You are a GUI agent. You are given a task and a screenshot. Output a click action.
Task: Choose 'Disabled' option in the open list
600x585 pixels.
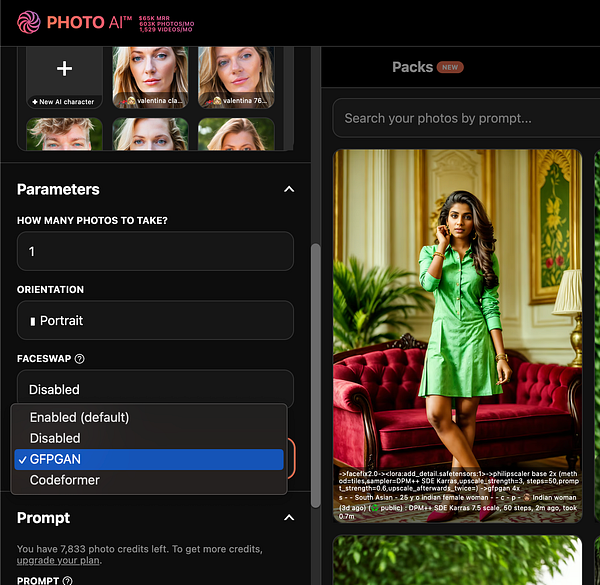[x=149, y=438]
